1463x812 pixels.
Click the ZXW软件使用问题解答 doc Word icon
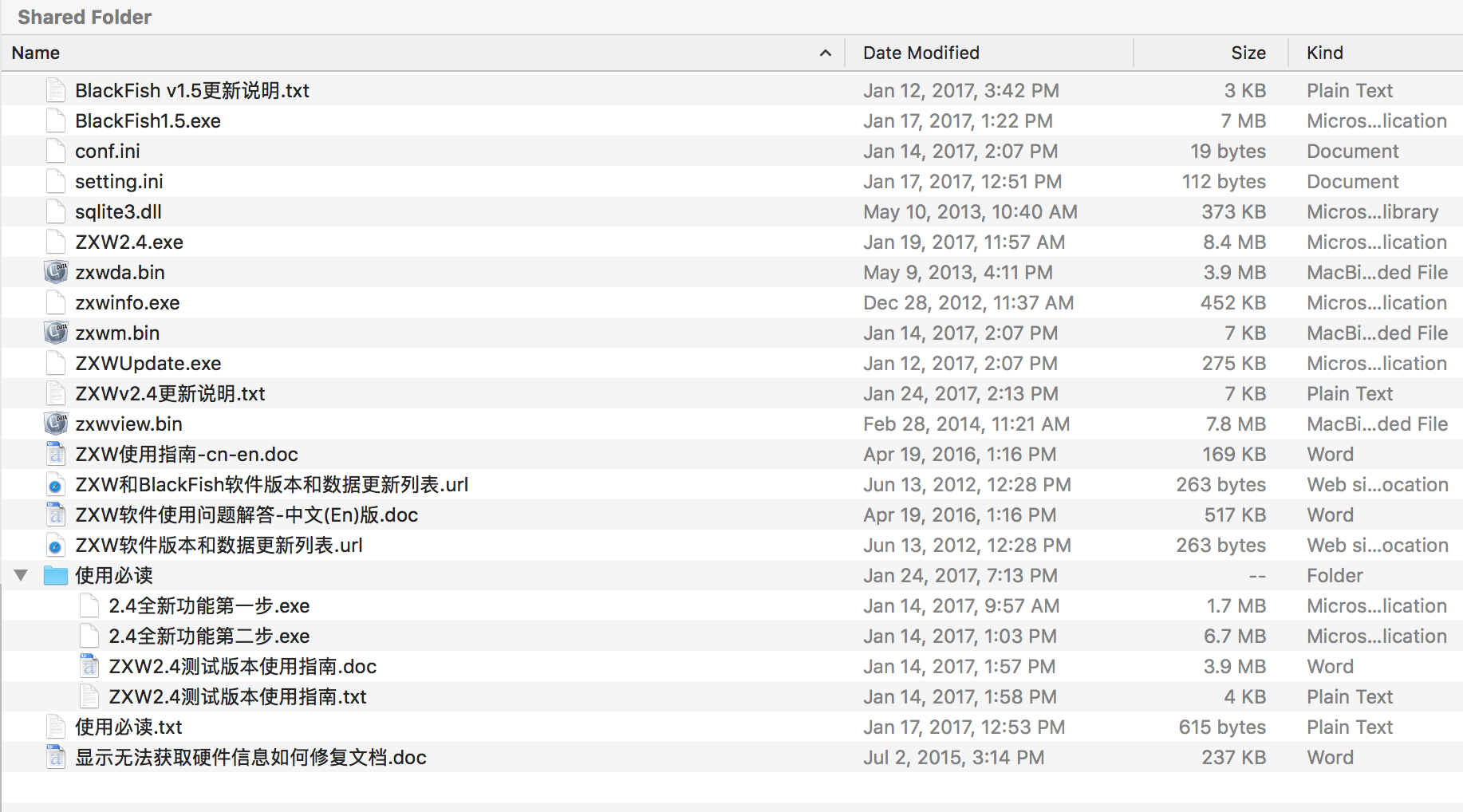point(56,514)
